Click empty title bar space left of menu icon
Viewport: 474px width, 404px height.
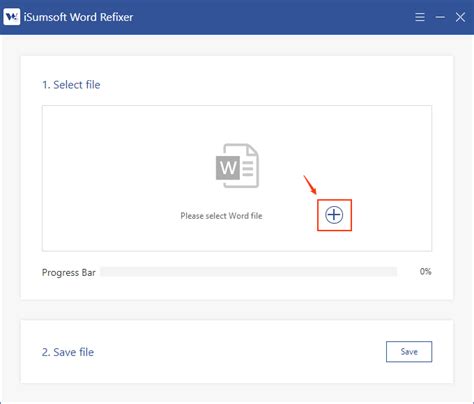click(x=273, y=17)
